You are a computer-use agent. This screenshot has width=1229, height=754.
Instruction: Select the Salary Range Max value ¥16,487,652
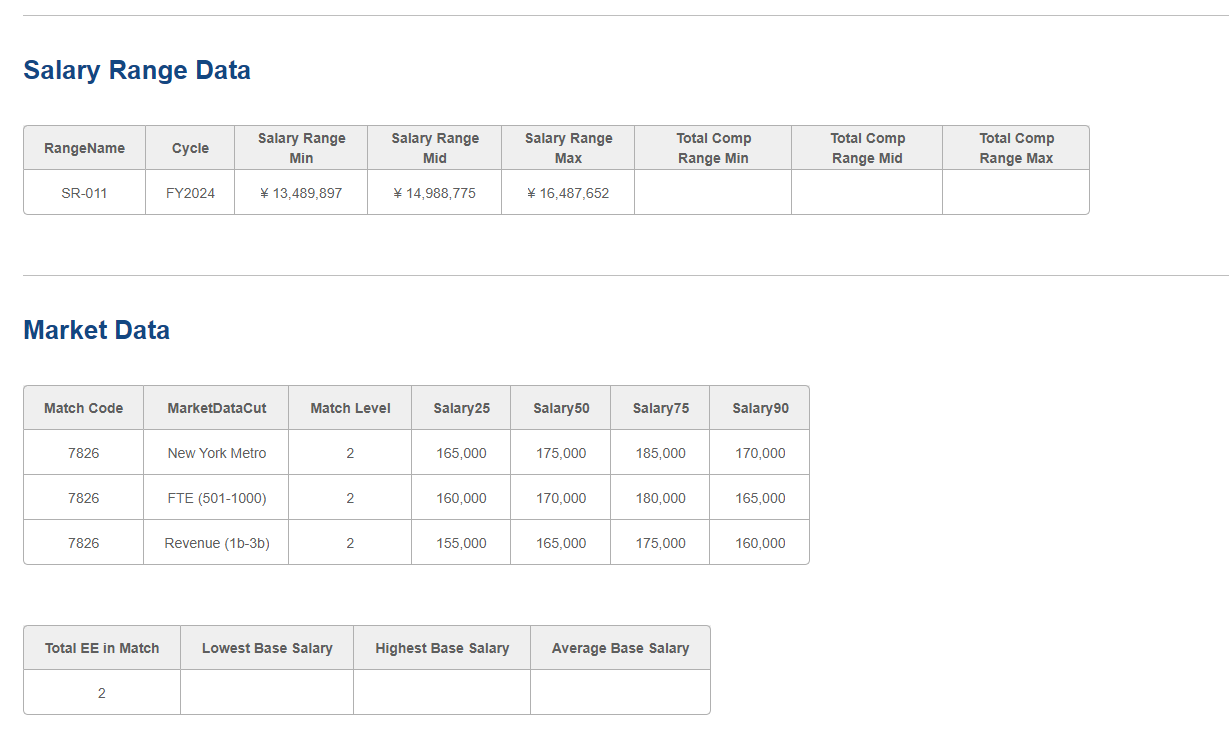tap(567, 192)
